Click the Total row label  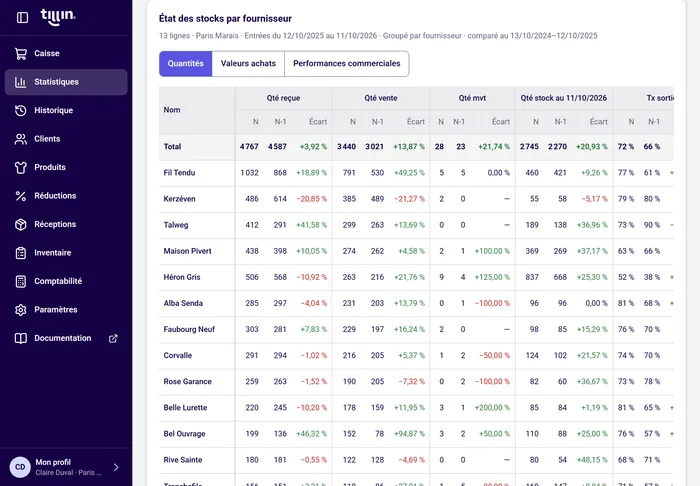(172, 147)
